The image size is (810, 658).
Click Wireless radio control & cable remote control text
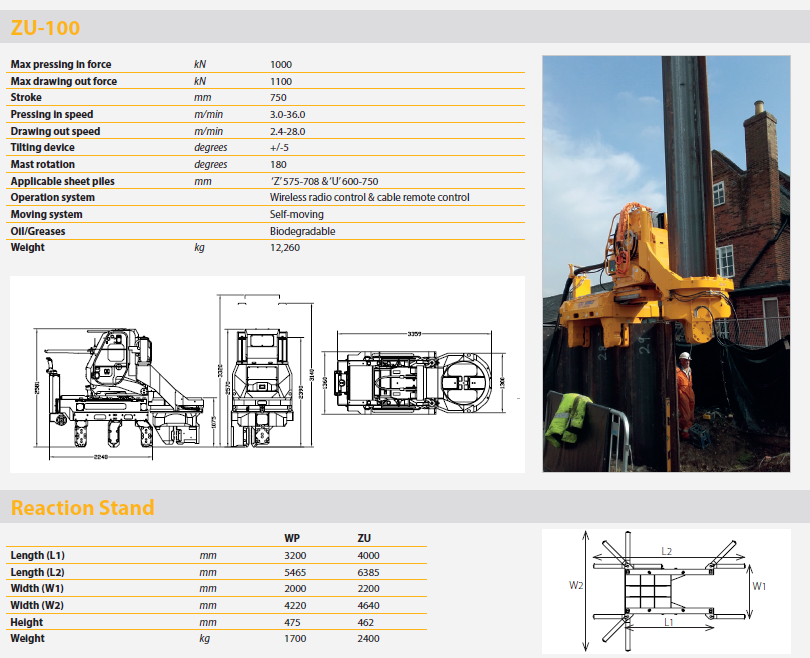[369, 197]
